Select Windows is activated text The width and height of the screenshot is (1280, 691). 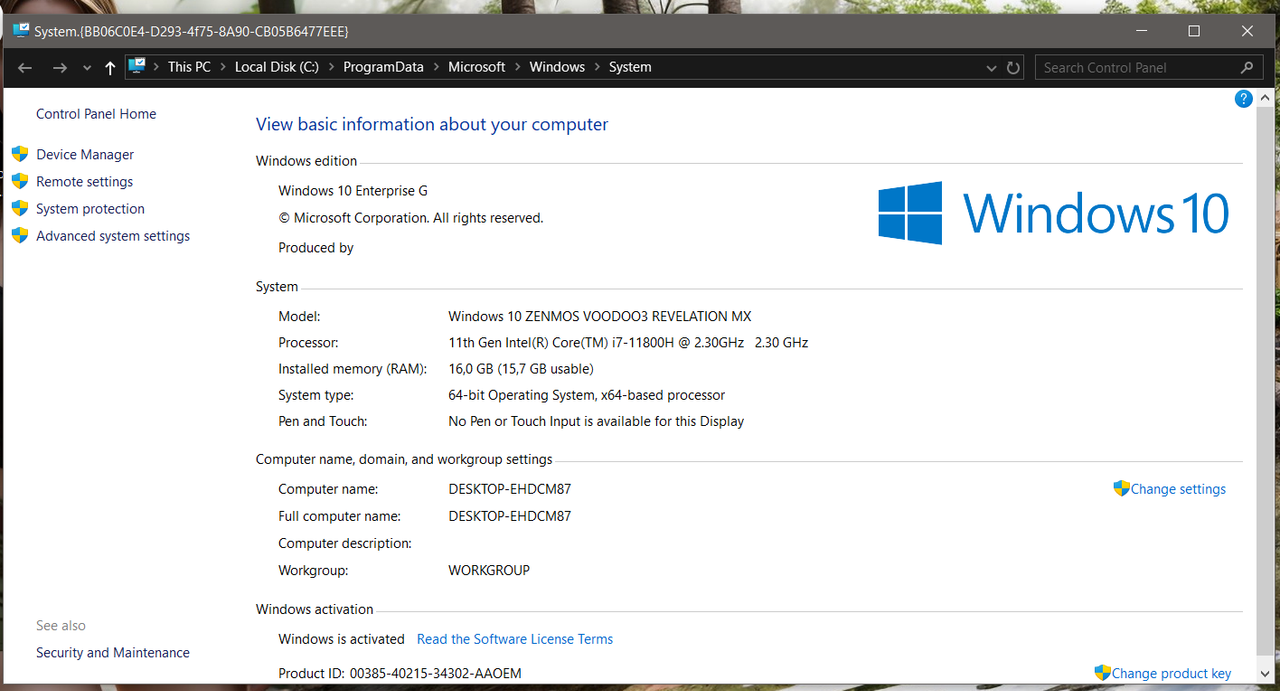[341, 639]
